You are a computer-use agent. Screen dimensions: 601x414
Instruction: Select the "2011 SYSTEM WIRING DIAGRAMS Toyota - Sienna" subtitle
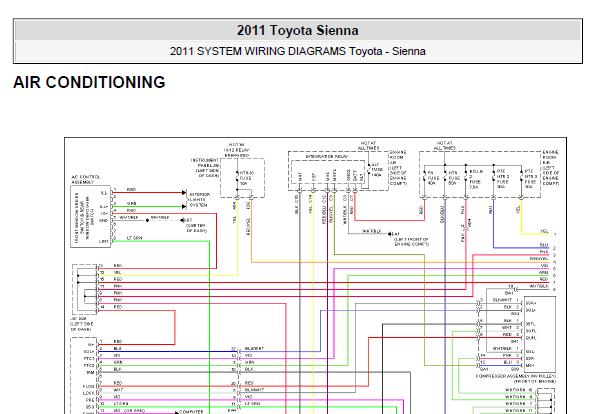point(297,51)
